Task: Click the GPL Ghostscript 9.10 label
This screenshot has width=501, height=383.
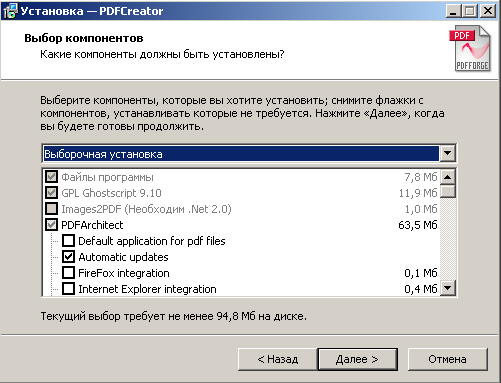Action: pos(111,193)
